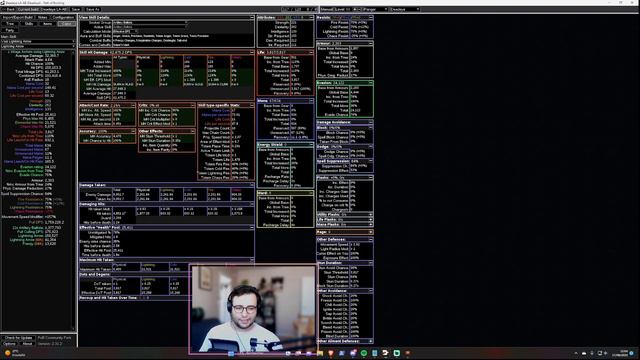The height and width of the screenshot is (360, 640).
Task: Collapse the Attributes section
Action: tap(311, 18)
